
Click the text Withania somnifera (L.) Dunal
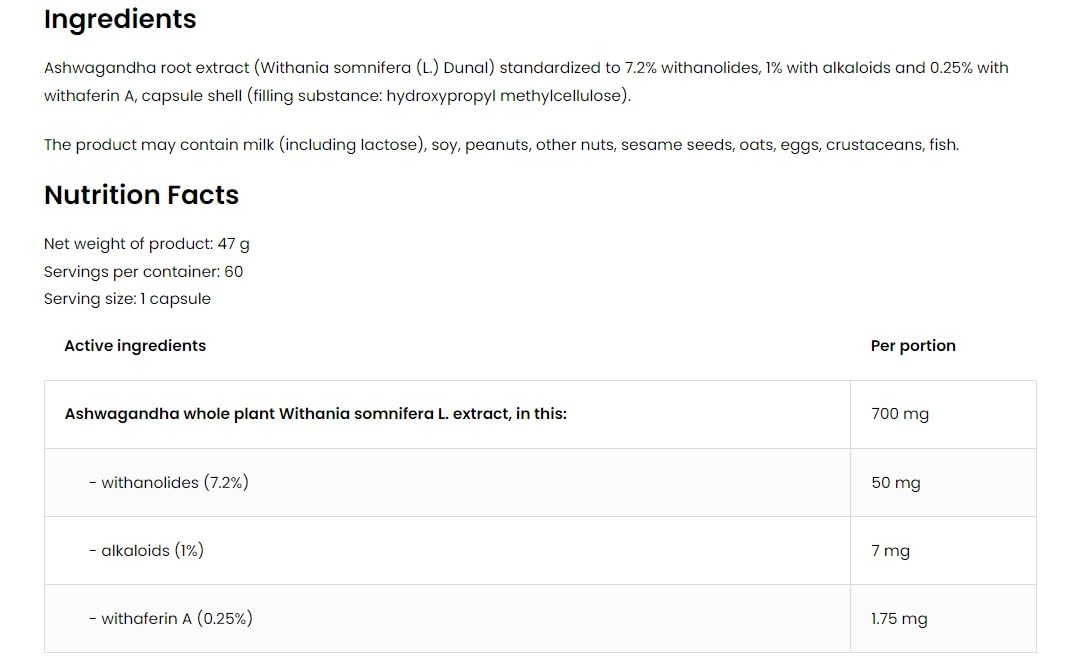(x=375, y=68)
